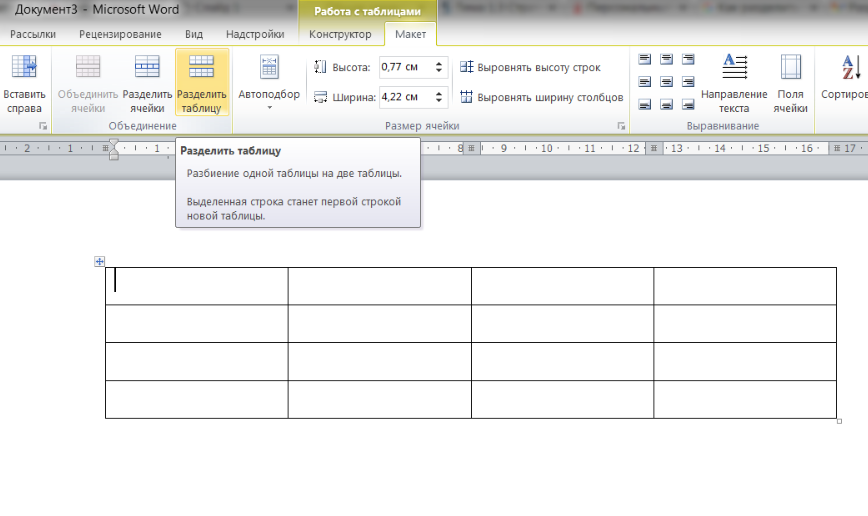
Task: Click the column width (Ширина) icon
Action: pyautogui.click(x=320, y=97)
